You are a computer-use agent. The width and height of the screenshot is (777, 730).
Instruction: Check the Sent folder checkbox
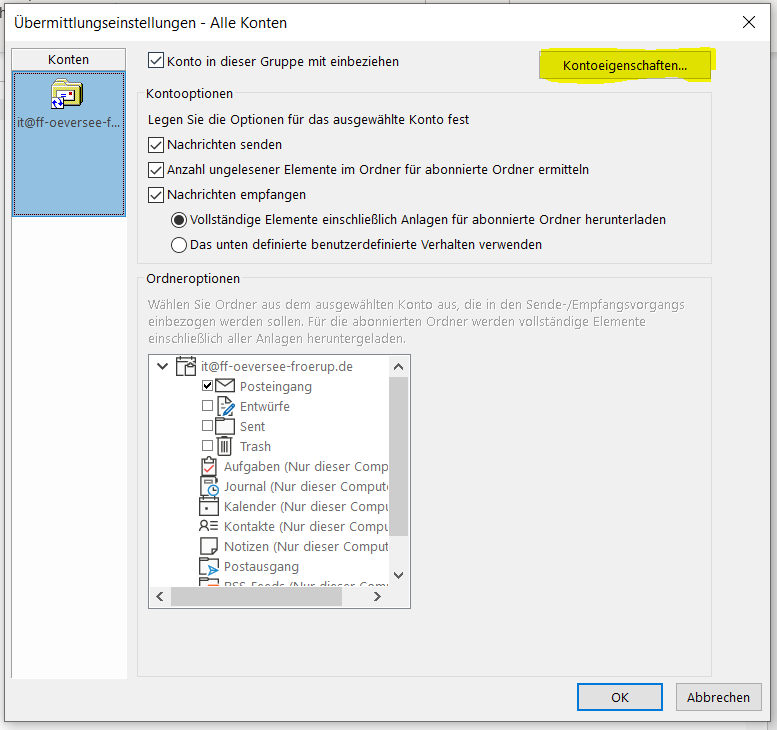click(x=207, y=426)
